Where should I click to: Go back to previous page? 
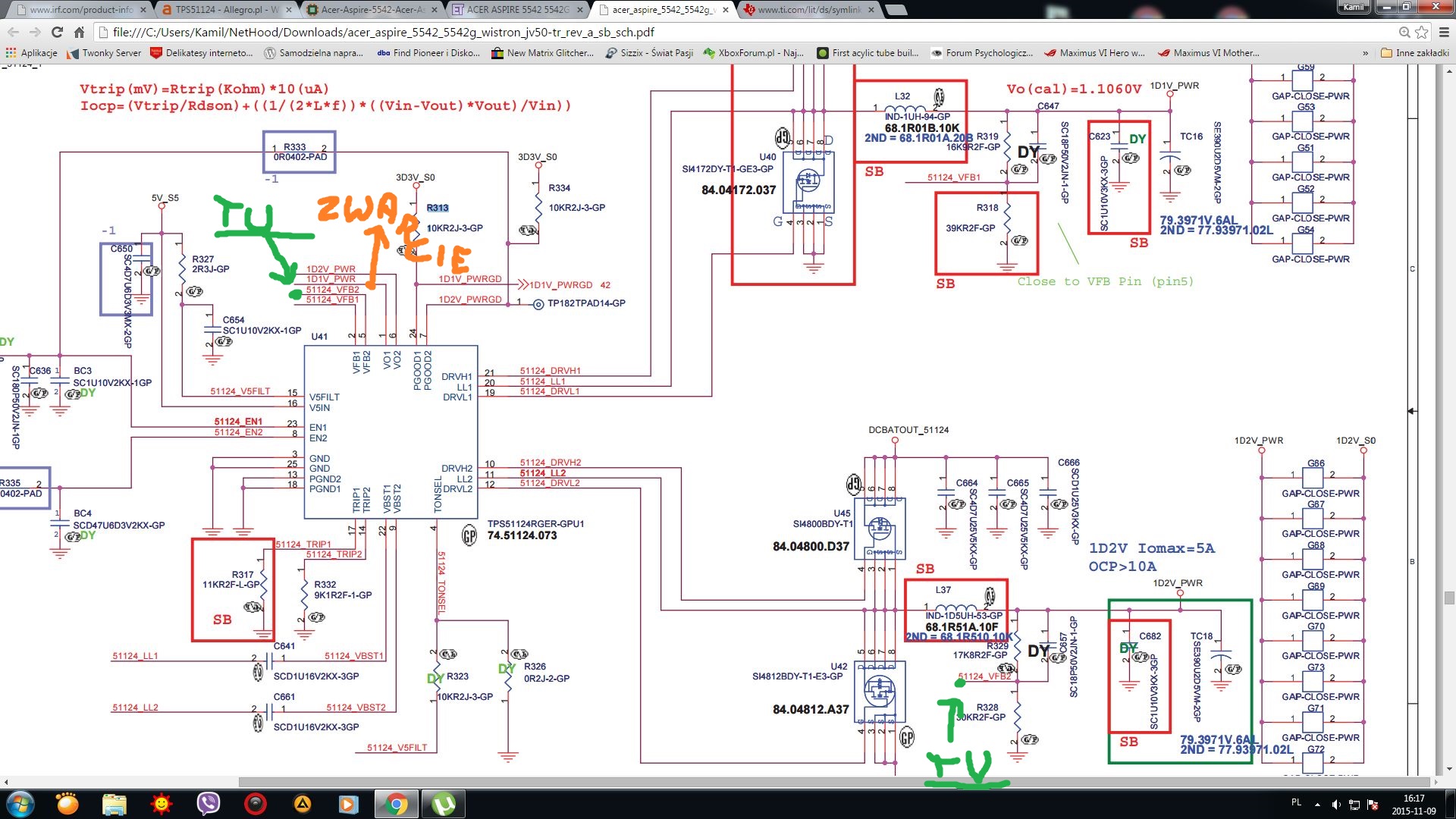click(13, 32)
